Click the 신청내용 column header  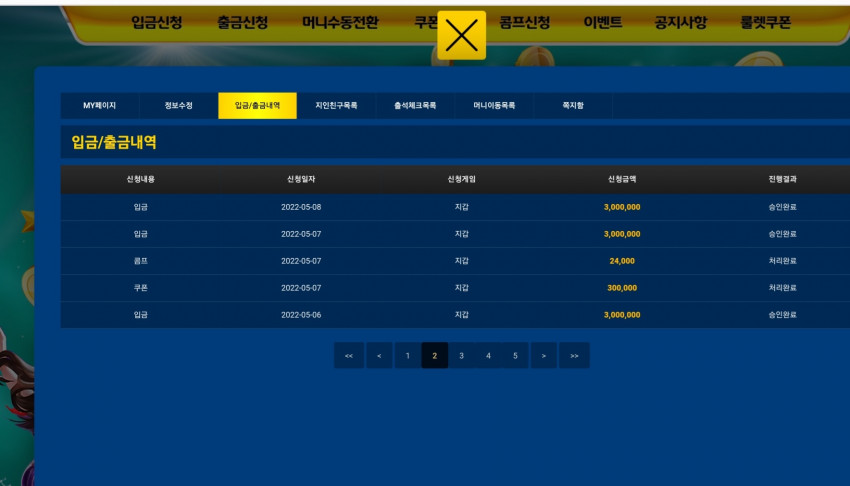[x=140, y=179]
